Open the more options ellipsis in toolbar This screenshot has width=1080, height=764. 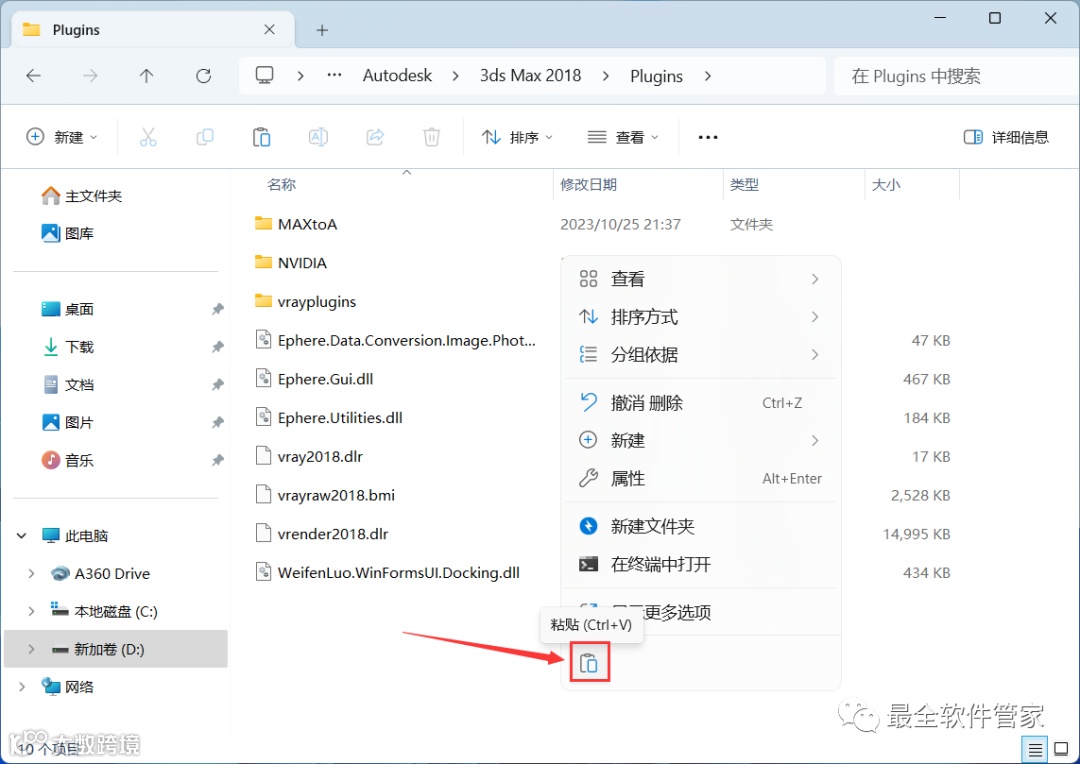(708, 137)
